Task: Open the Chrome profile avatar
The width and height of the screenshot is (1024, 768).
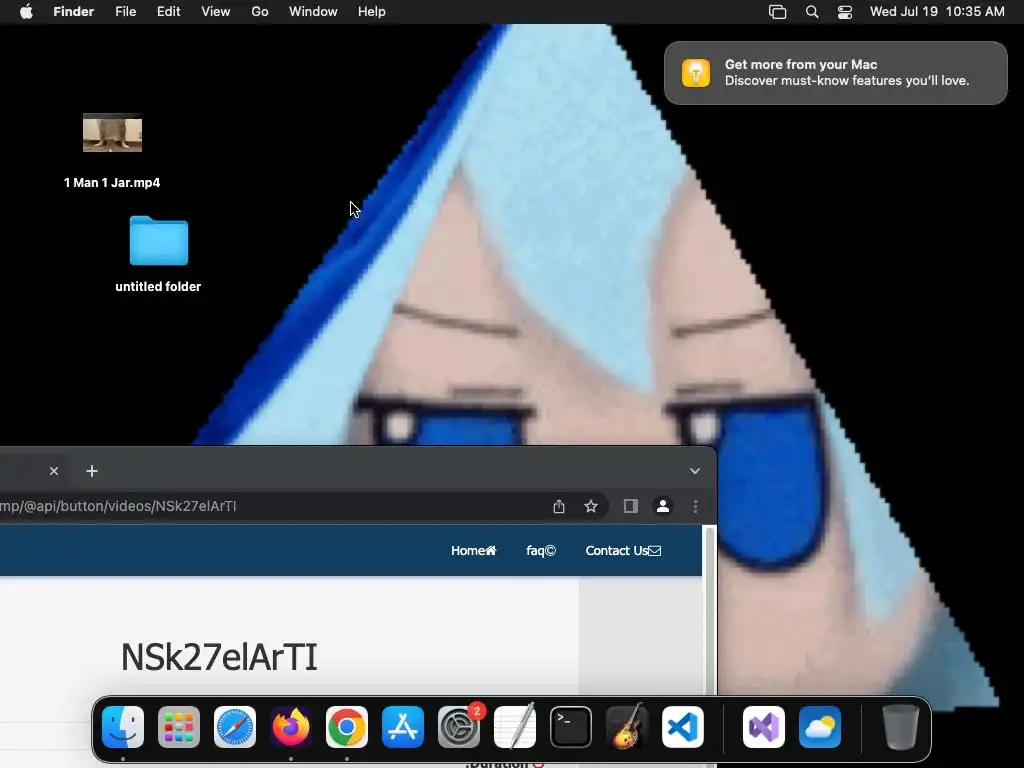Action: [x=663, y=506]
